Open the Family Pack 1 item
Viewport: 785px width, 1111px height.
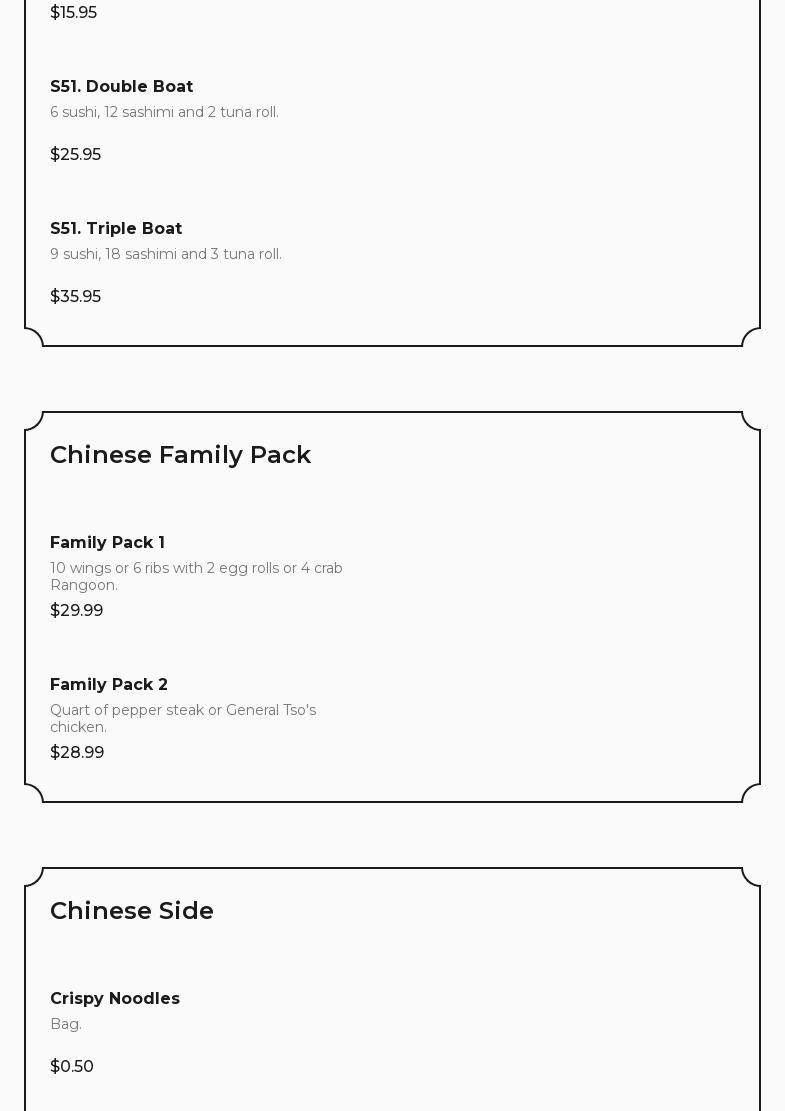pyautogui.click(x=107, y=543)
